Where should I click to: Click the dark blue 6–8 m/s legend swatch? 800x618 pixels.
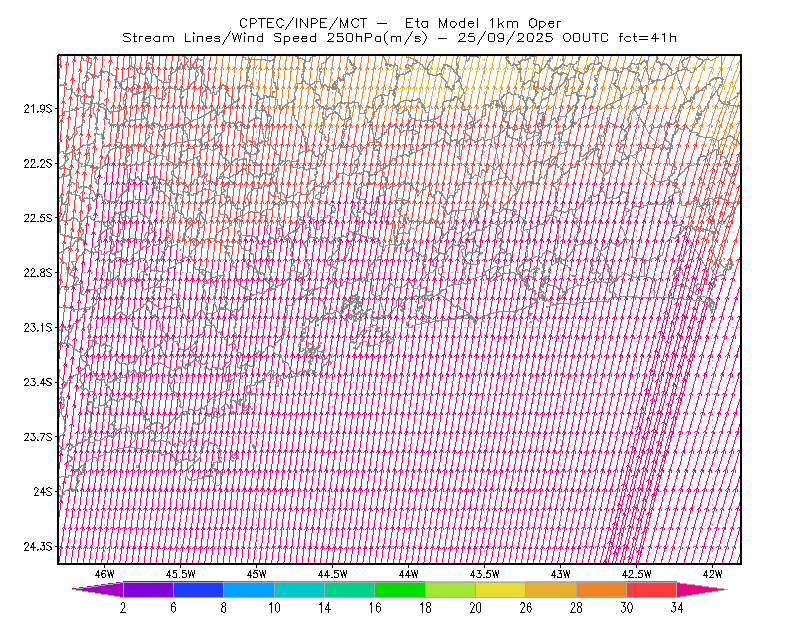point(198,589)
